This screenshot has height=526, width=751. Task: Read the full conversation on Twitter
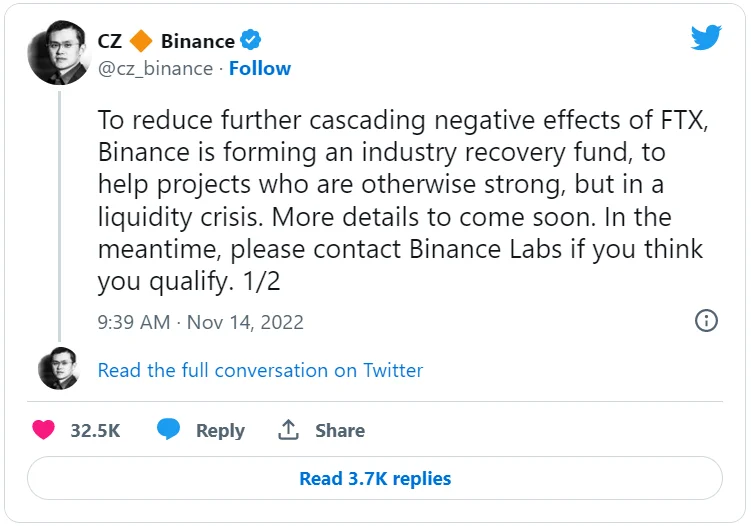pos(260,370)
